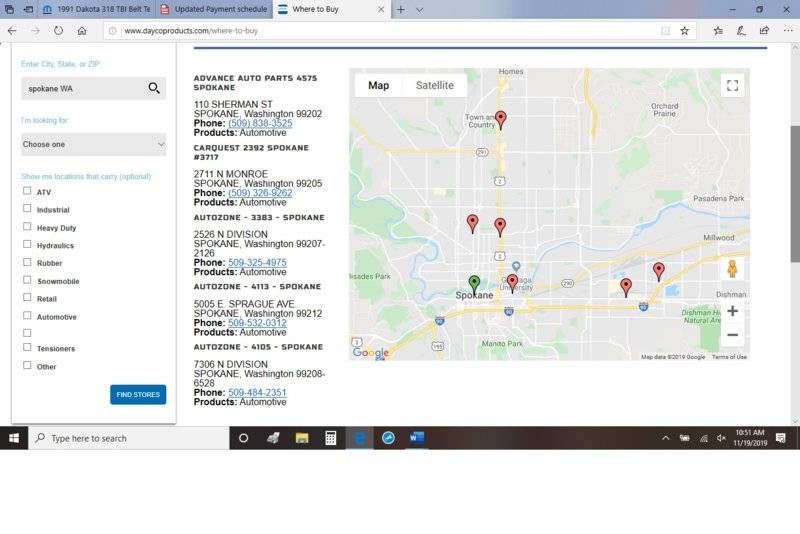Click the search magnifier icon beside spokane WA
This screenshot has width=800, height=534.
coord(154,88)
